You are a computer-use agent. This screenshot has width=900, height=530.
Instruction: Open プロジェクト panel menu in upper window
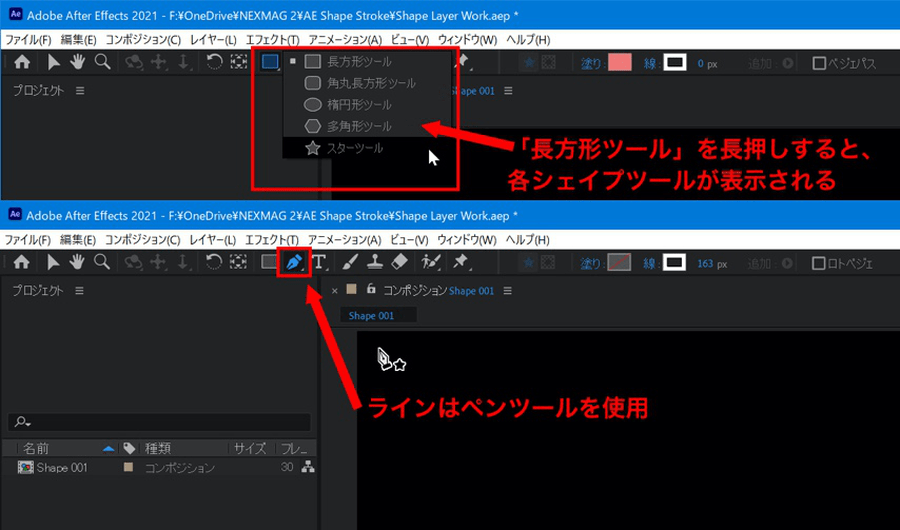point(80,91)
